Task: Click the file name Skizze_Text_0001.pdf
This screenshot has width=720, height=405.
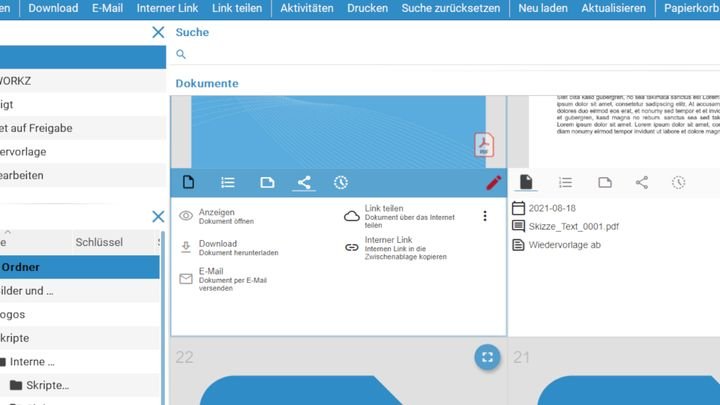Action: click(574, 226)
